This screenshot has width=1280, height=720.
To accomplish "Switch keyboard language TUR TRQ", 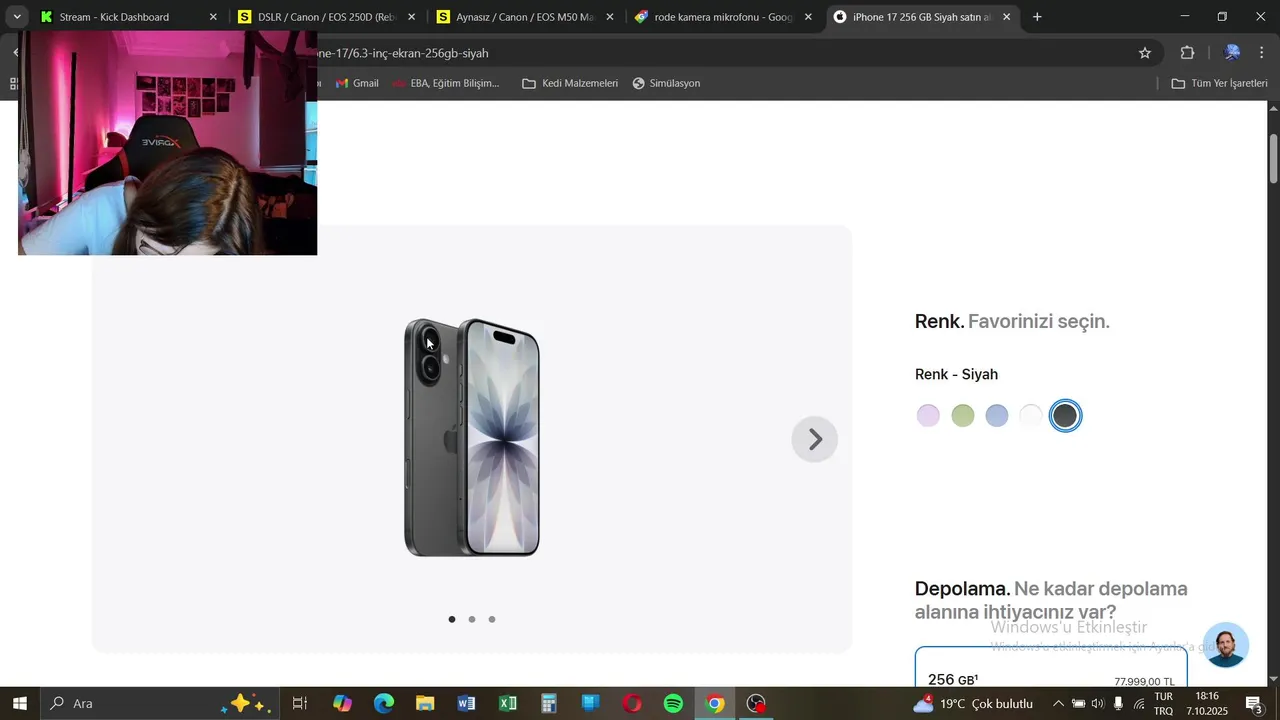I will coord(1164,704).
